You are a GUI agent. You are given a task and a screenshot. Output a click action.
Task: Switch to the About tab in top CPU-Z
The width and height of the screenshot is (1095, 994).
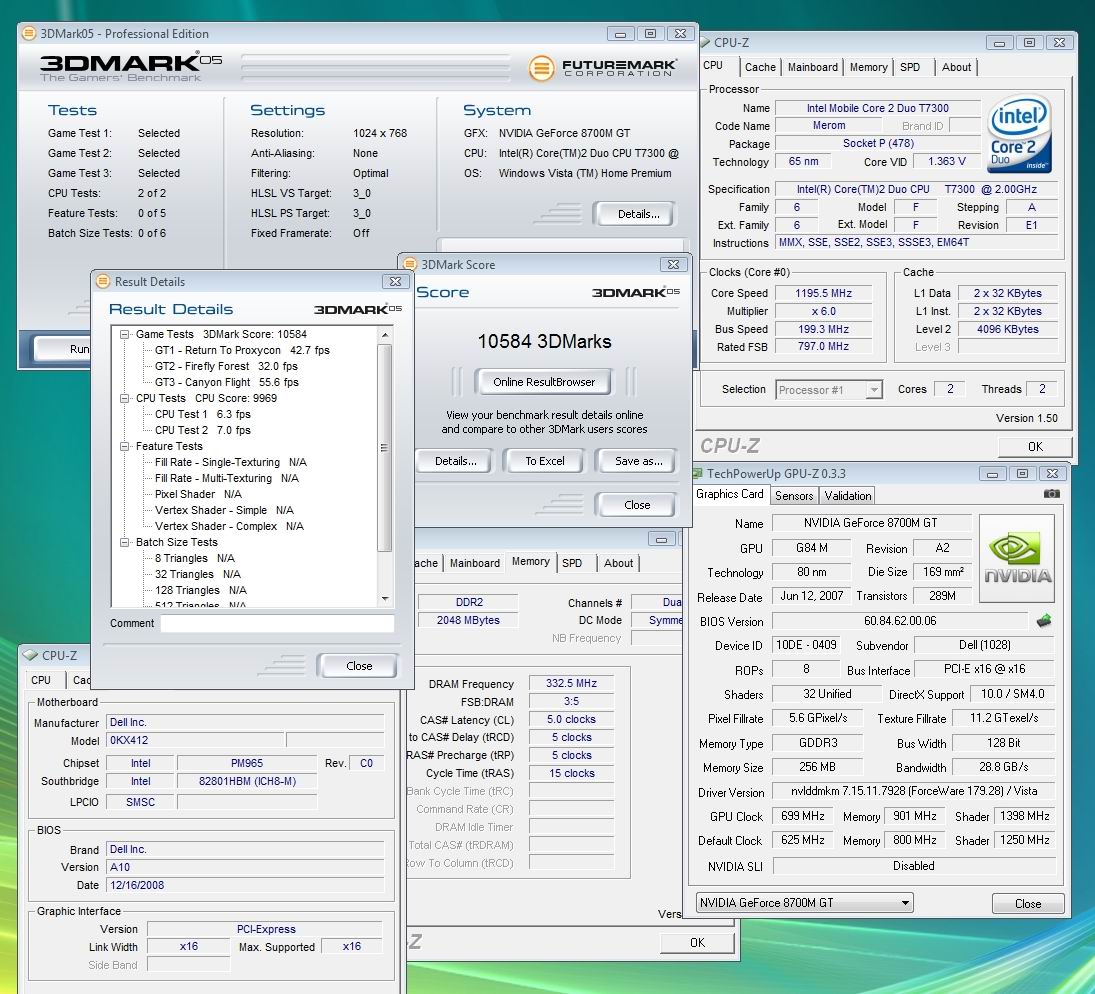click(x=956, y=67)
